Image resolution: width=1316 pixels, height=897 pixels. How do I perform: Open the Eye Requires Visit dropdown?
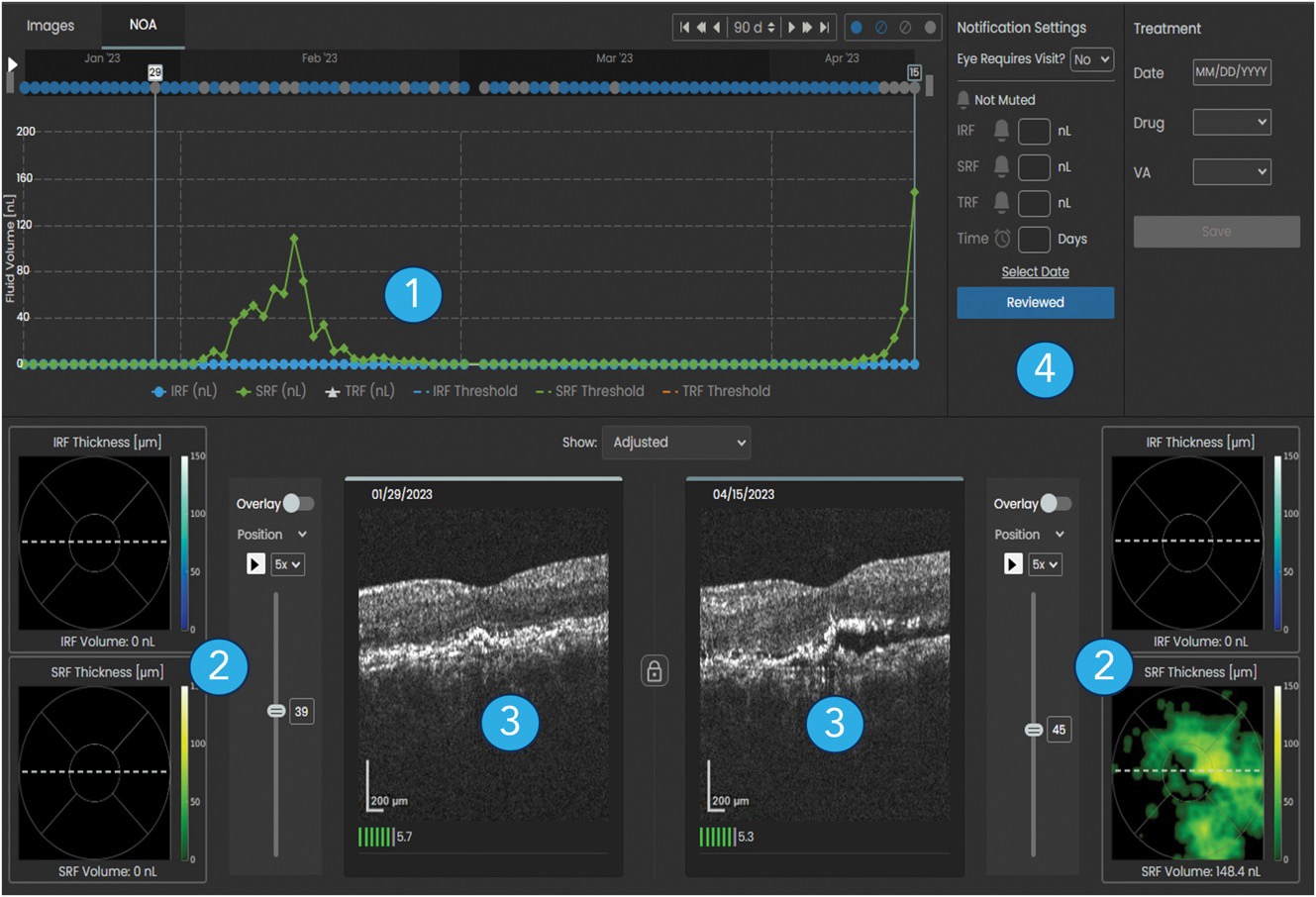point(1092,59)
